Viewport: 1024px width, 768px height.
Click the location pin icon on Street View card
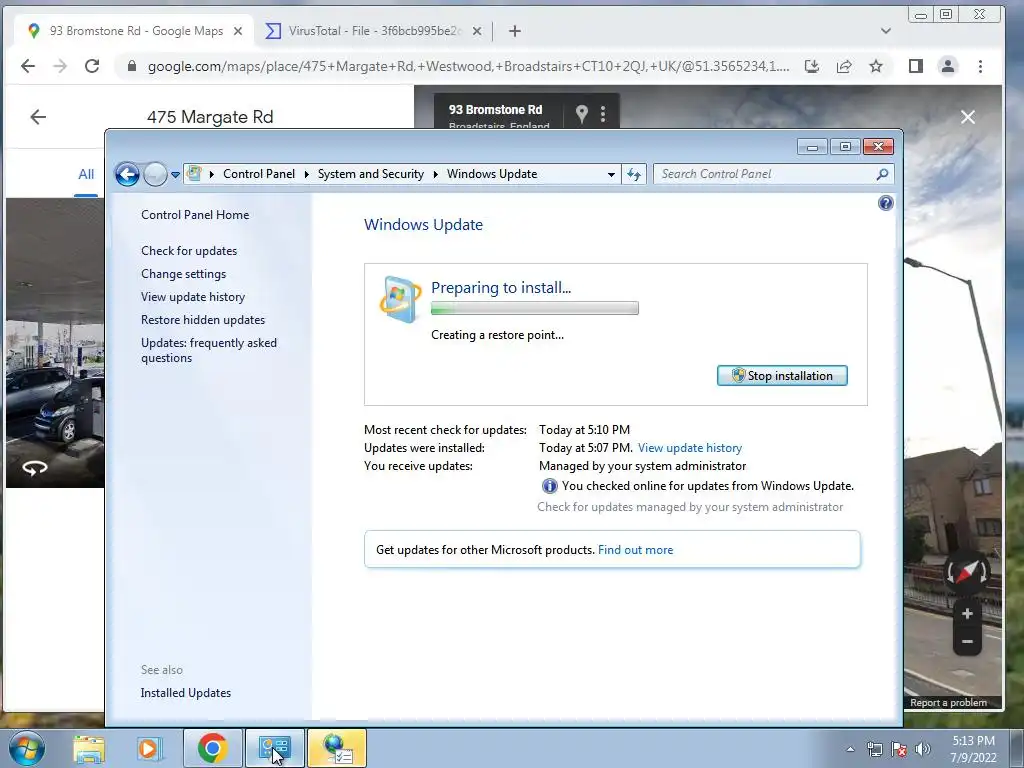[581, 114]
